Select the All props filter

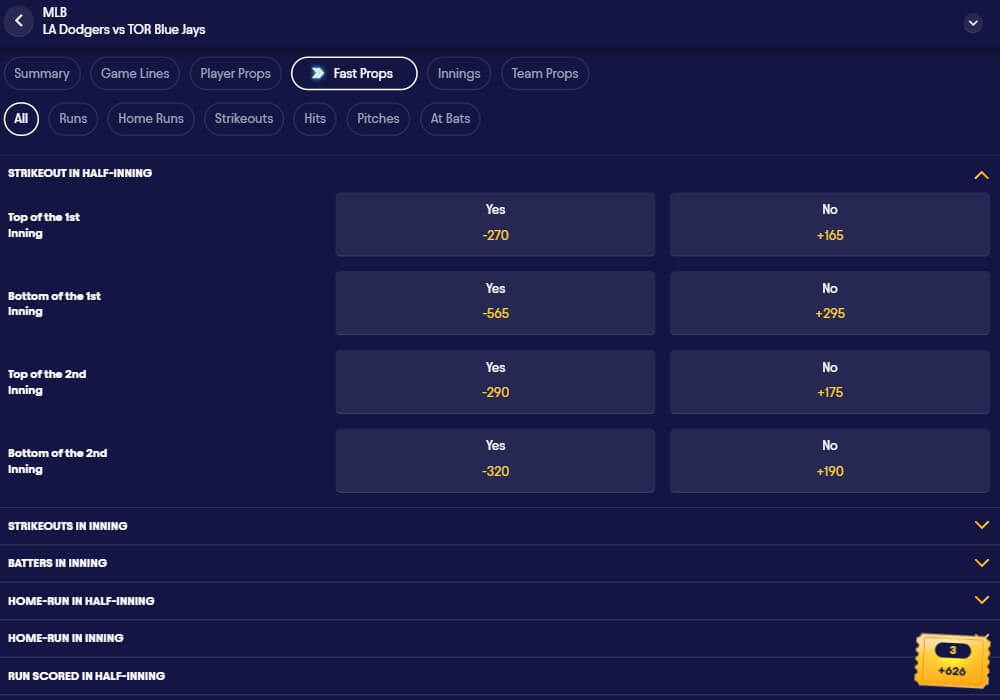click(x=21, y=118)
